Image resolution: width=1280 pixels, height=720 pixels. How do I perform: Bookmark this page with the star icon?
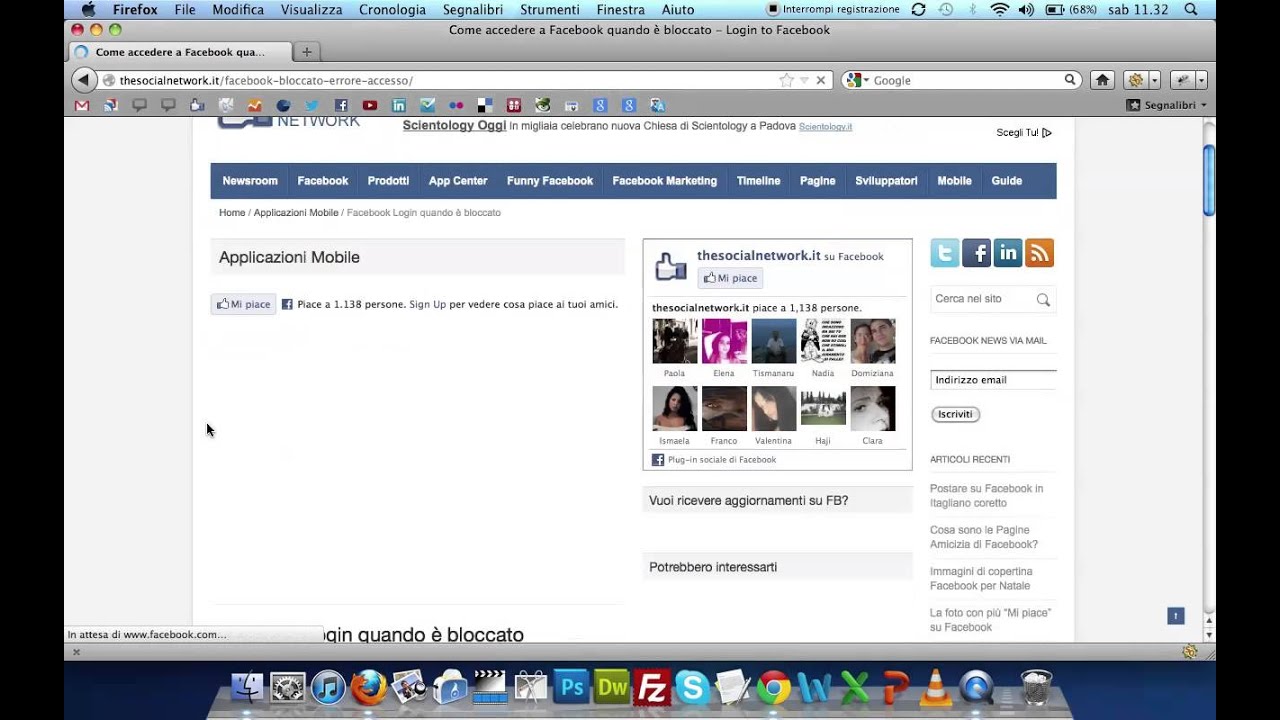pyautogui.click(x=786, y=80)
